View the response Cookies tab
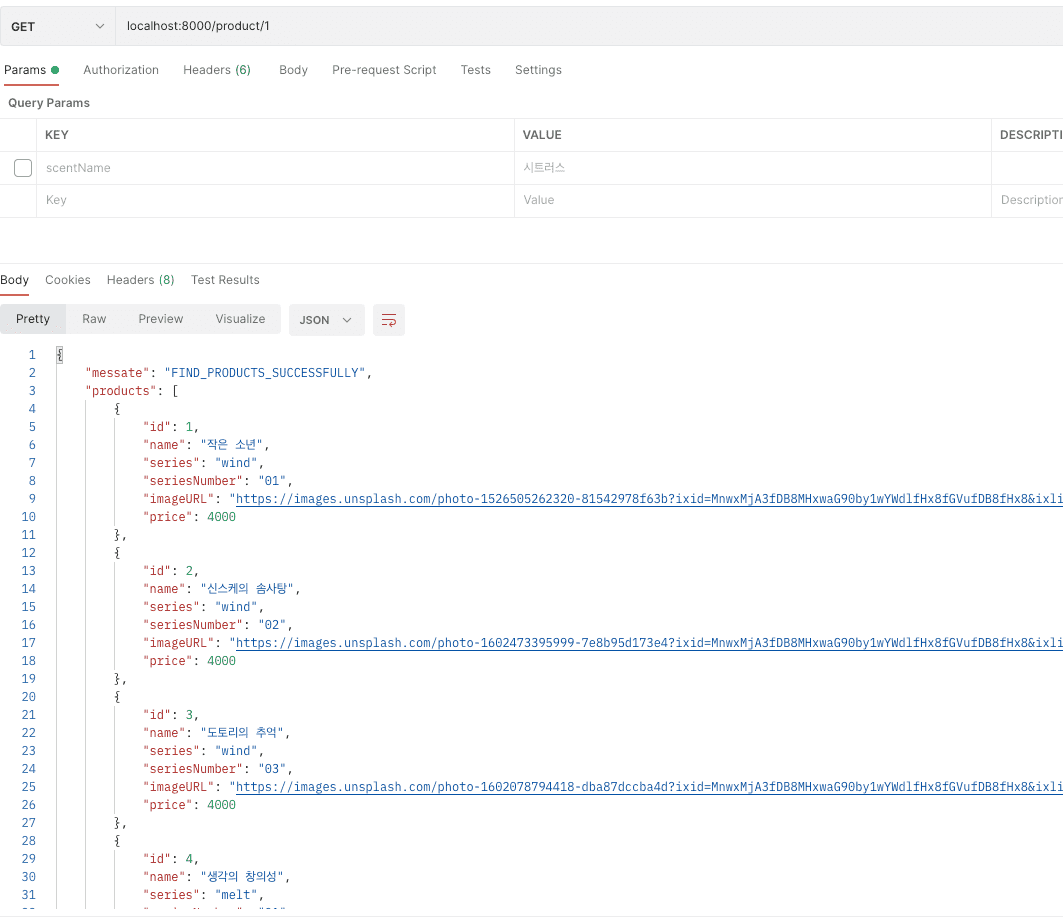Viewport: 1063px width, 918px height. [x=68, y=280]
